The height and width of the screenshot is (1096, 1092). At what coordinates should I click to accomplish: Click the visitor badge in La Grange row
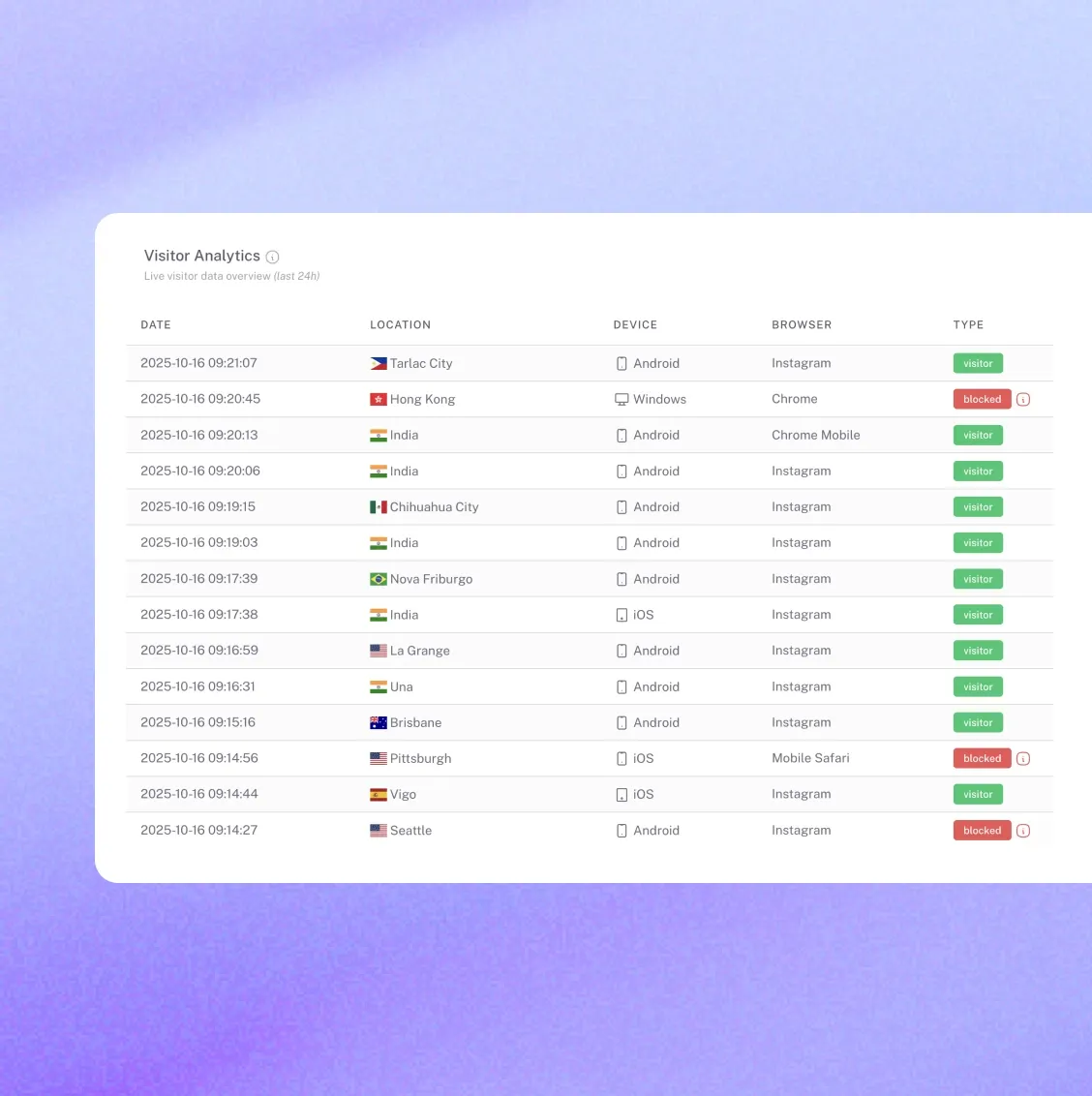(x=978, y=651)
